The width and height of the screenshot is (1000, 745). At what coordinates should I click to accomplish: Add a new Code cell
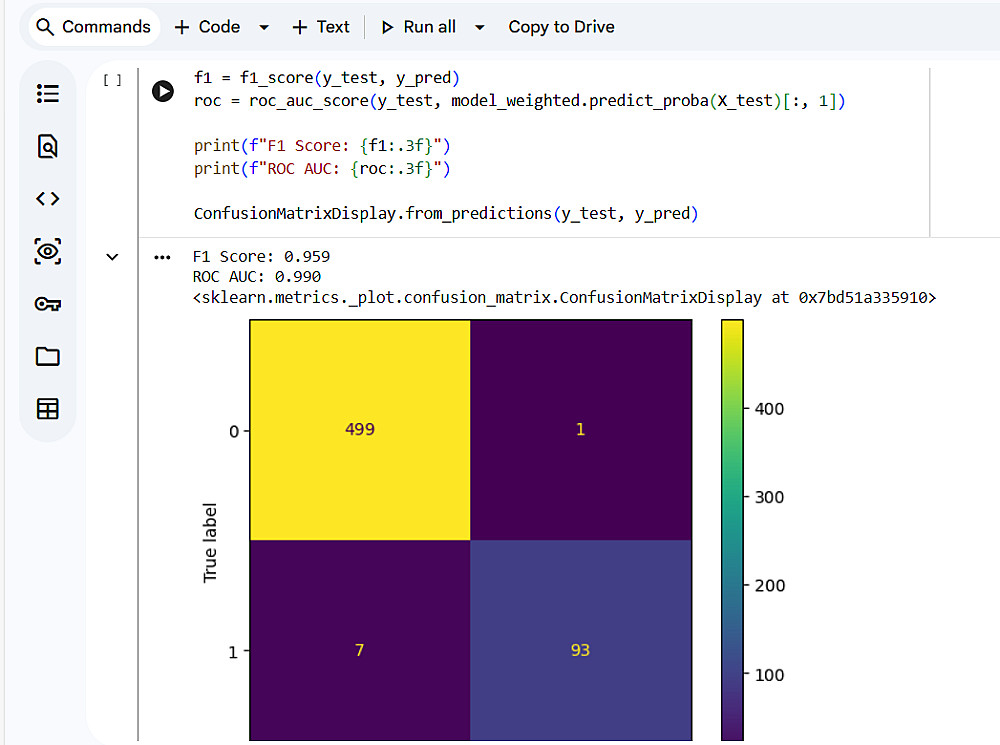(x=208, y=27)
